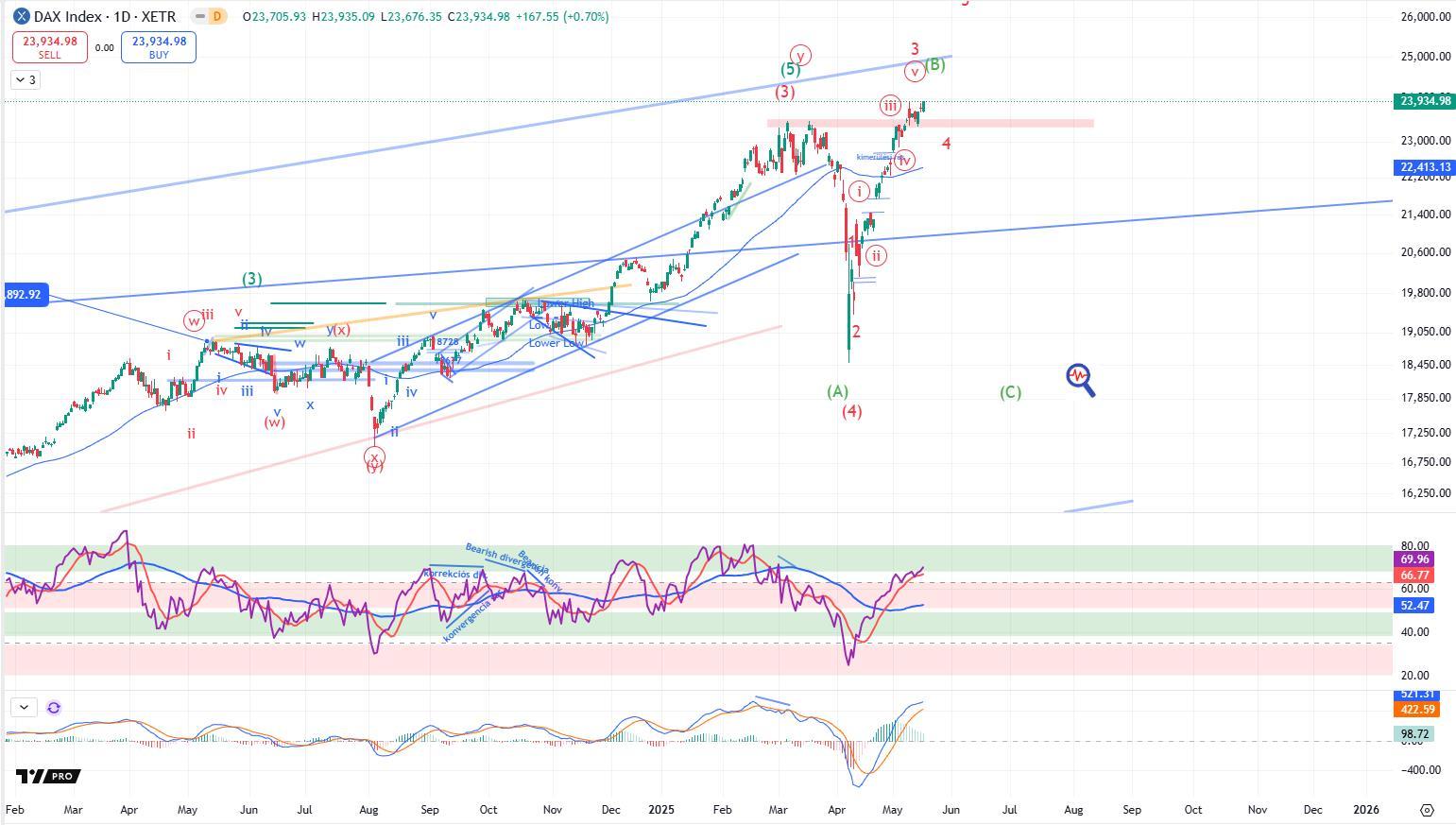Click the 80.00 RSI axis label
The image size is (1456, 825).
pos(1414,546)
